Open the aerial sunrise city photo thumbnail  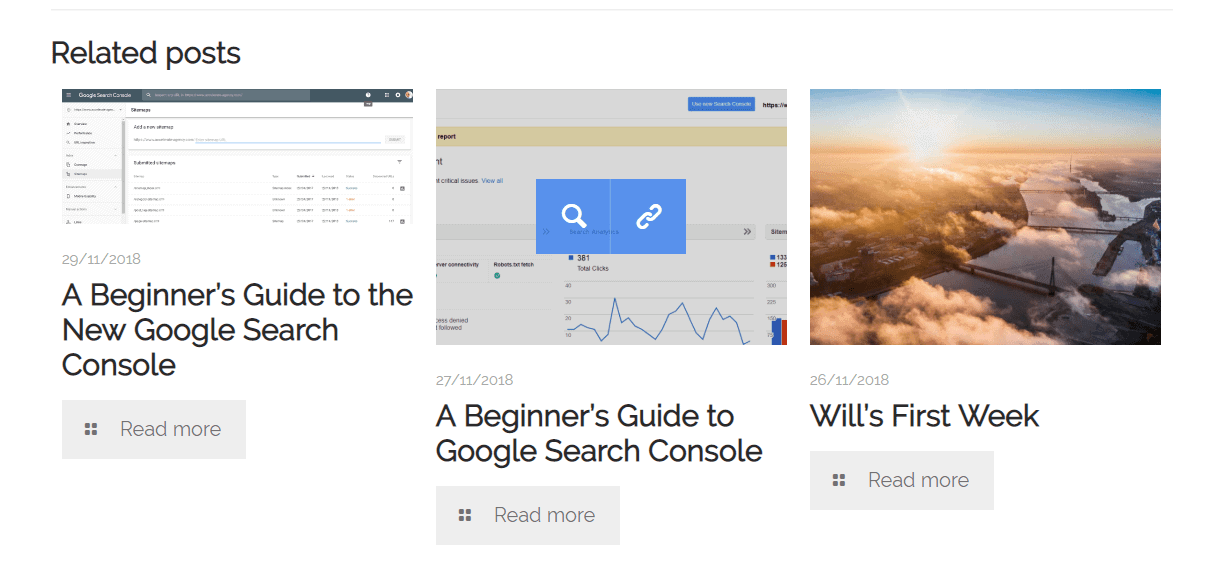985,216
